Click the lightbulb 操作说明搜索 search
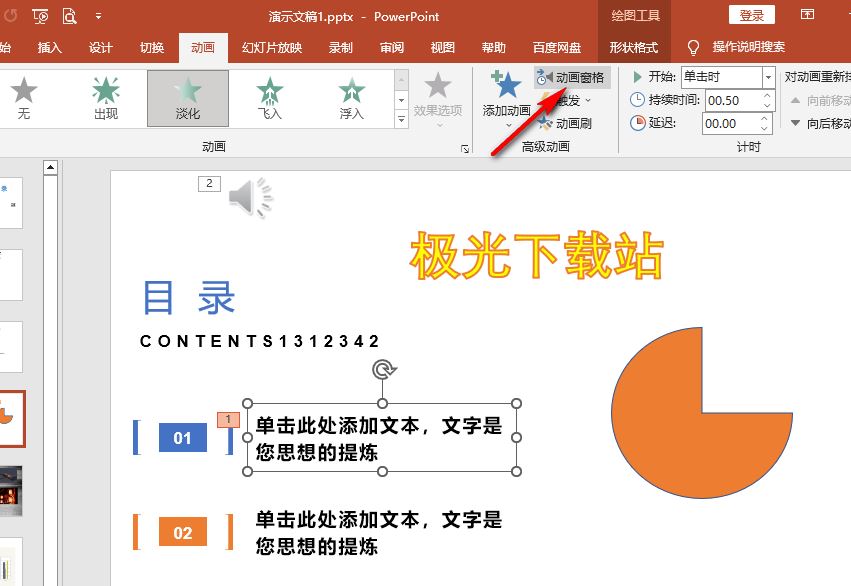This screenshot has height=586, width=851. [x=693, y=47]
